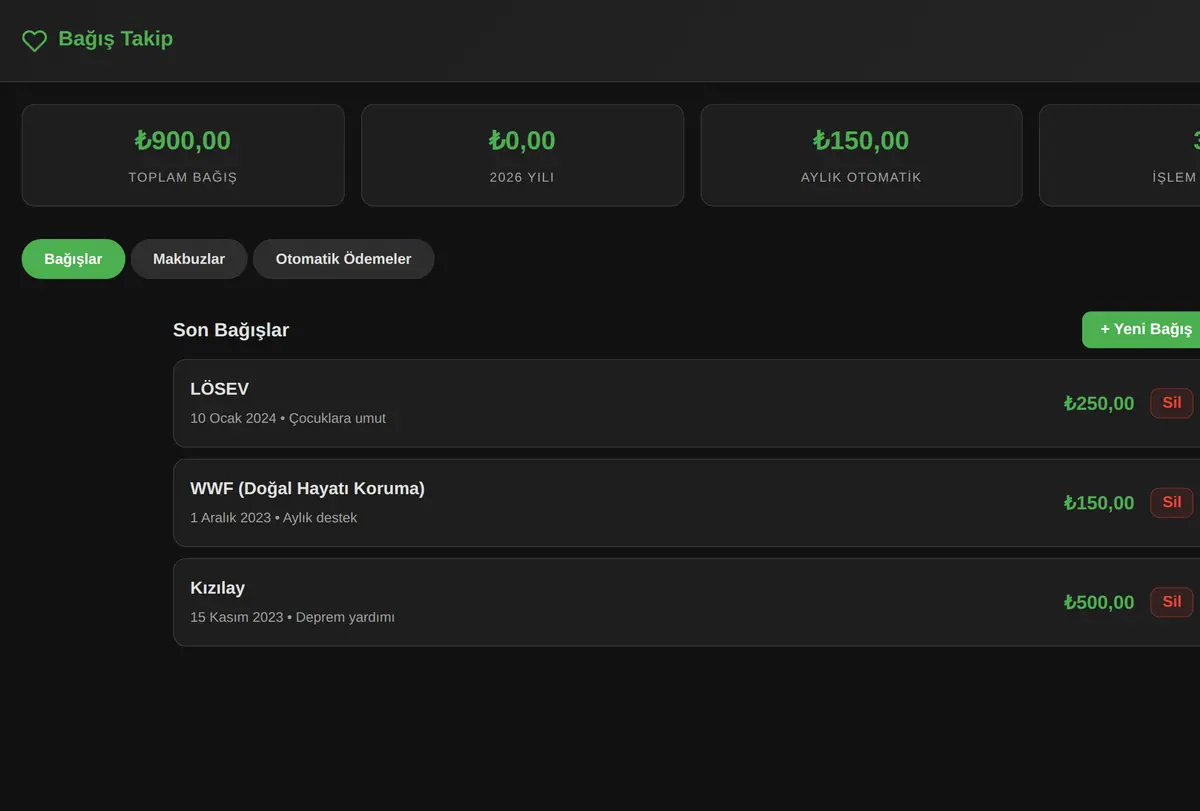Click the ₺150,00 amount on WWF row
Image resolution: width=1200 pixels, height=811 pixels.
[1099, 502]
